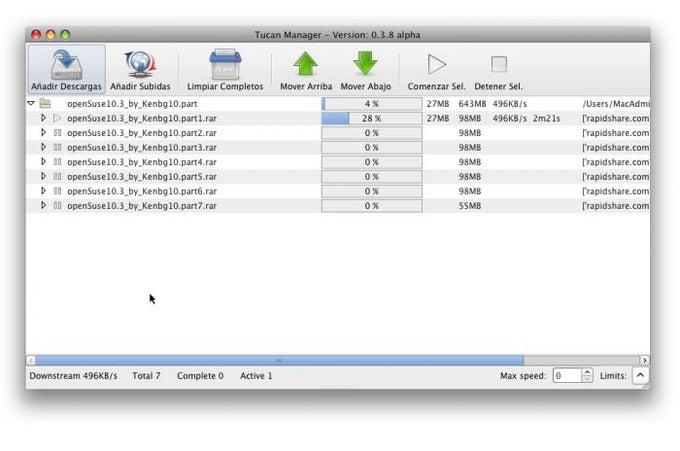Expand the part5.rar row triangle

tap(43, 176)
